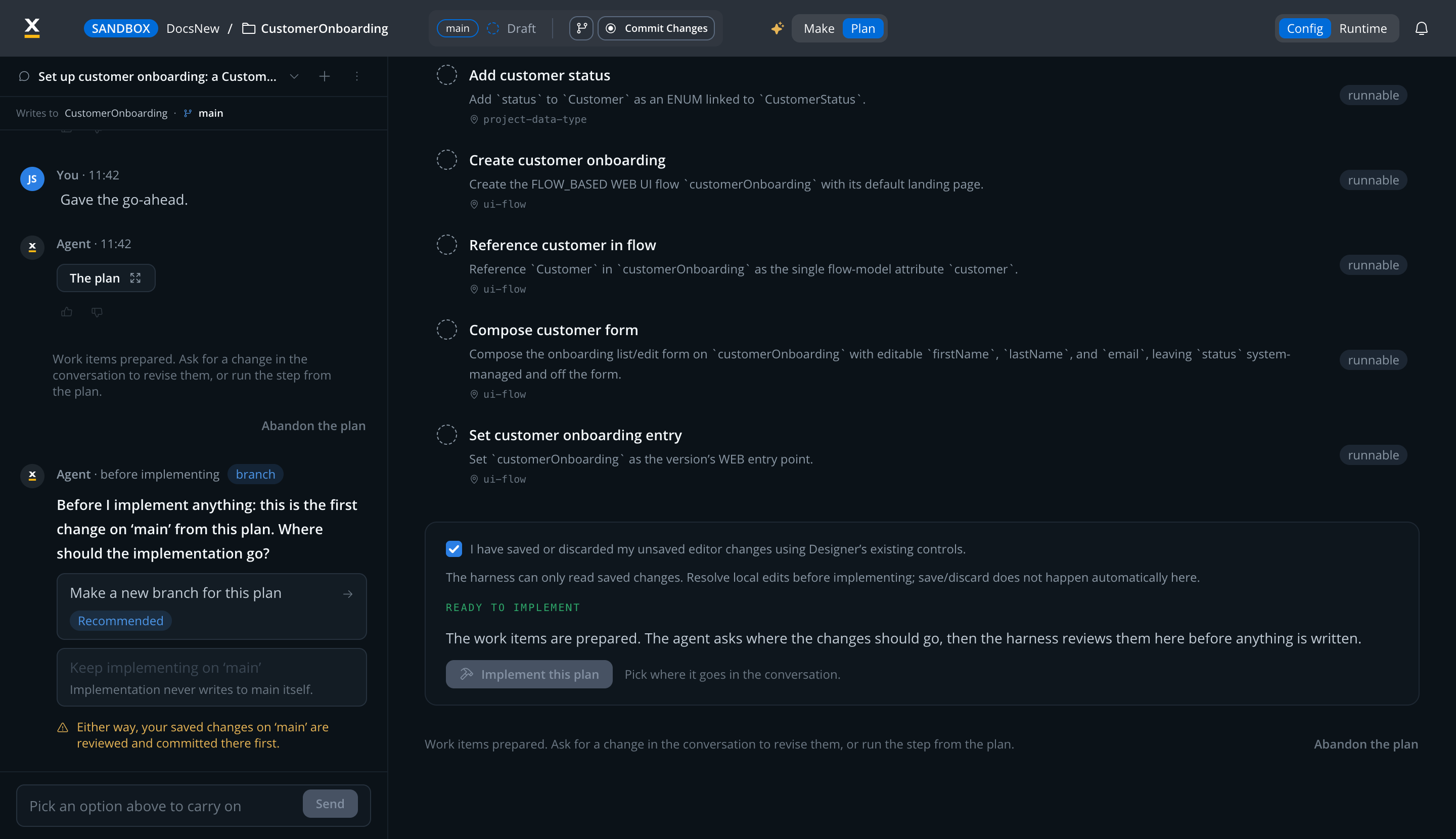The image size is (1456, 839).
Task: Click Commit Changes button
Action: click(656, 28)
